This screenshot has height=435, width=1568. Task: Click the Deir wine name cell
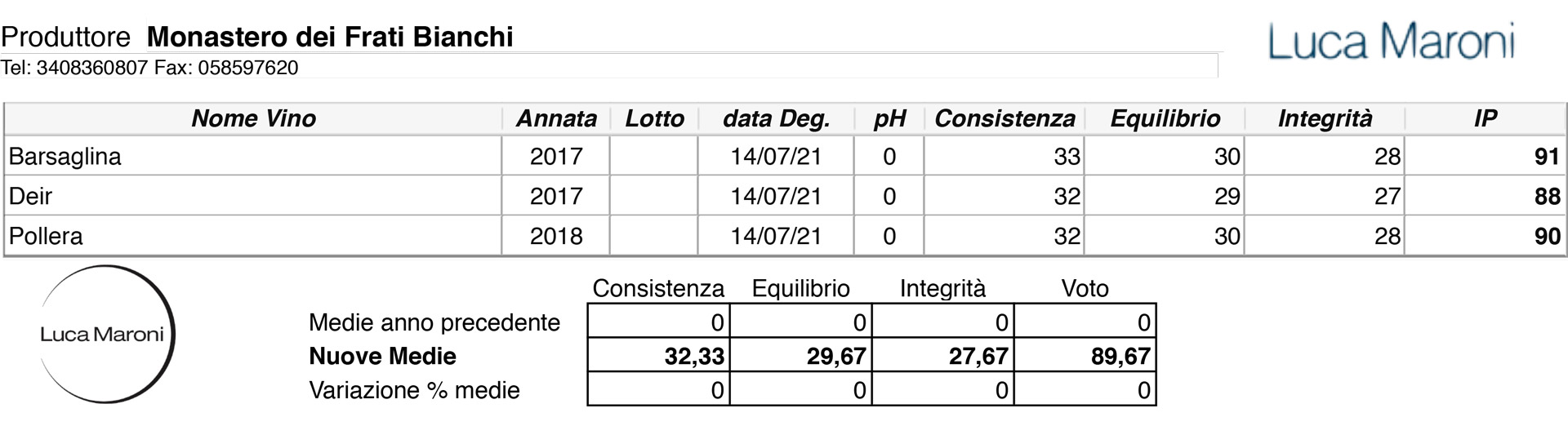tap(31, 197)
